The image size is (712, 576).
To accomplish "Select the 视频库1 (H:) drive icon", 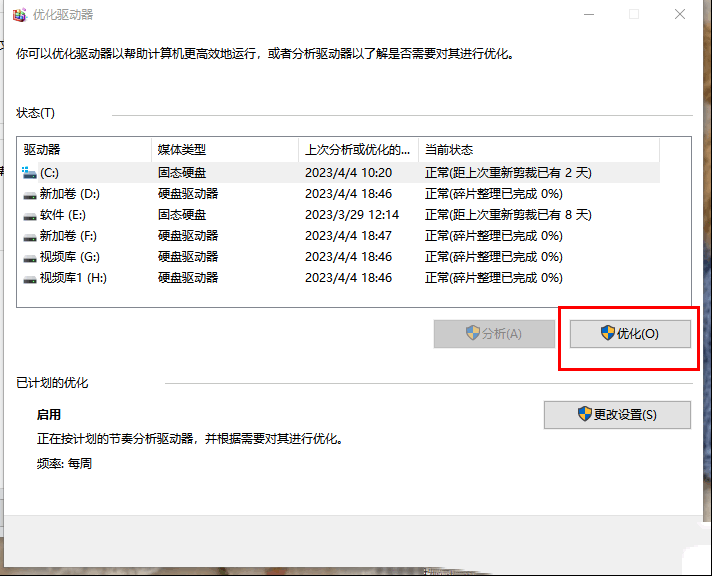I will point(30,278).
